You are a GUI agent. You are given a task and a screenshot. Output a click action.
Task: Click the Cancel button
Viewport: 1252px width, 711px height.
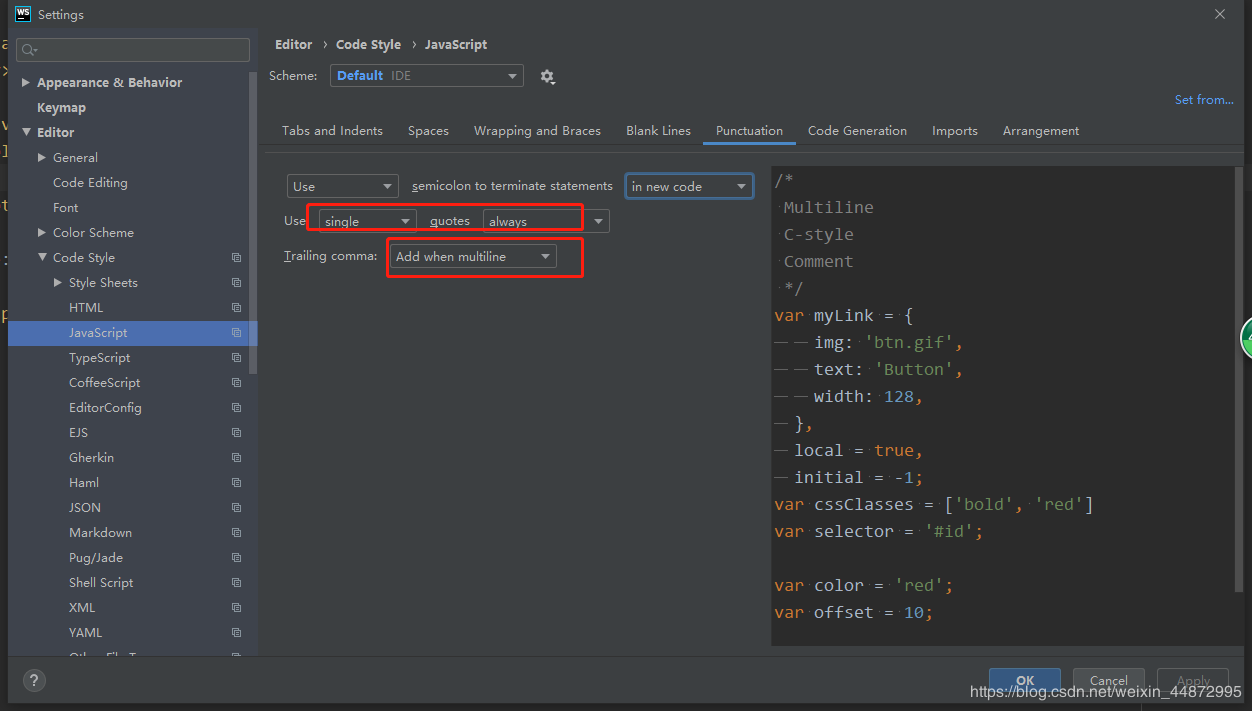tap(1109, 681)
